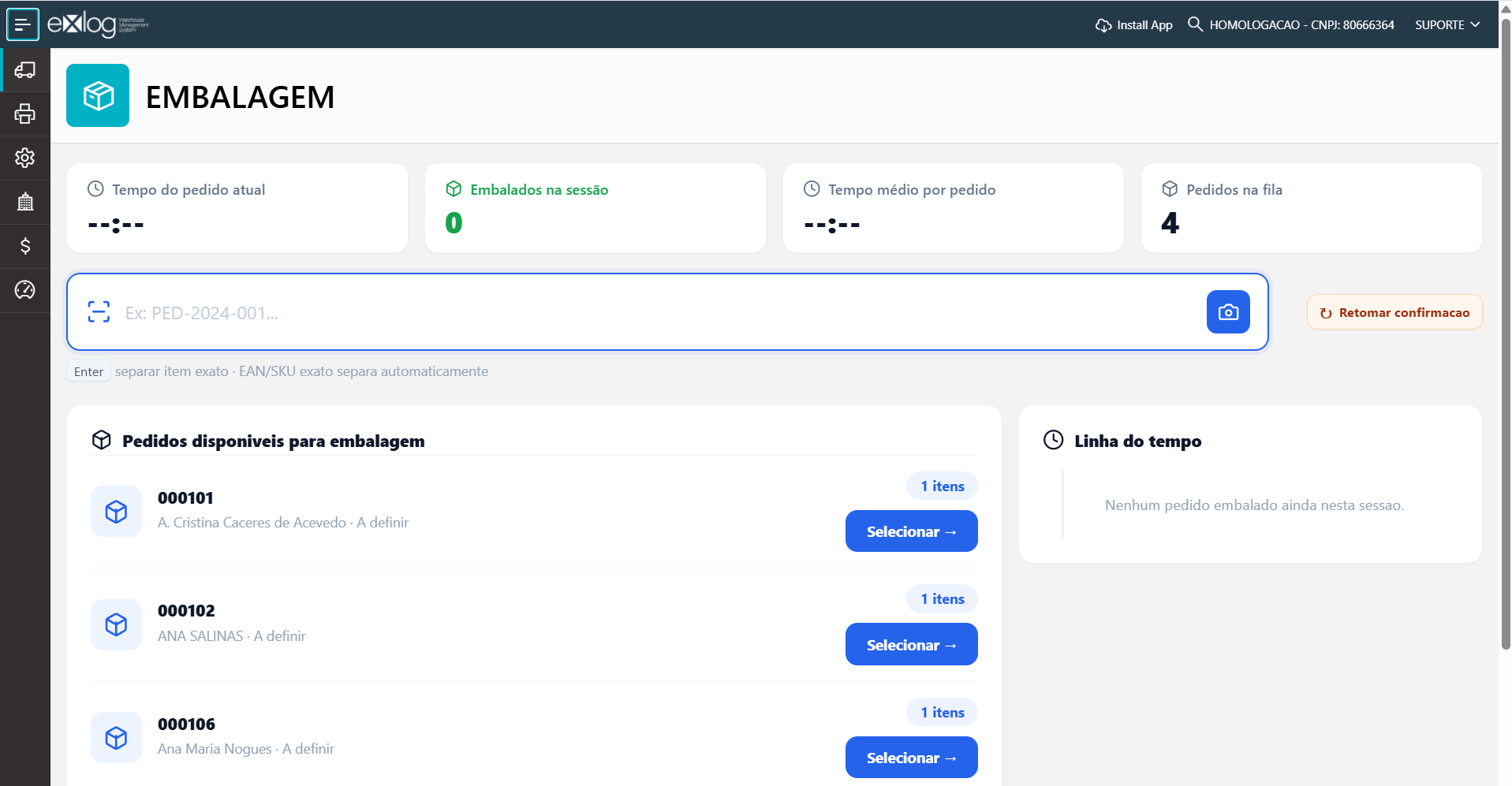Click HOMOLOGACAO - CNPJ: 80666364 text
The height and width of the screenshot is (786, 1512).
pyautogui.click(x=1301, y=25)
